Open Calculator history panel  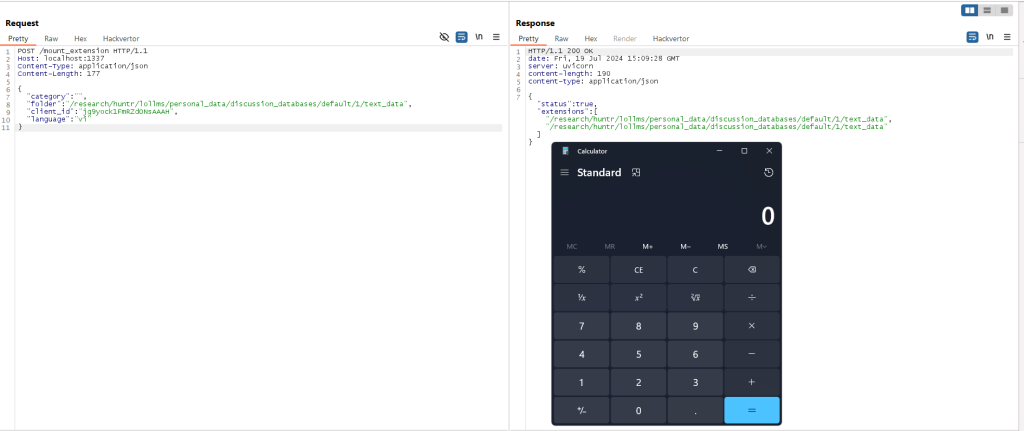(768, 173)
